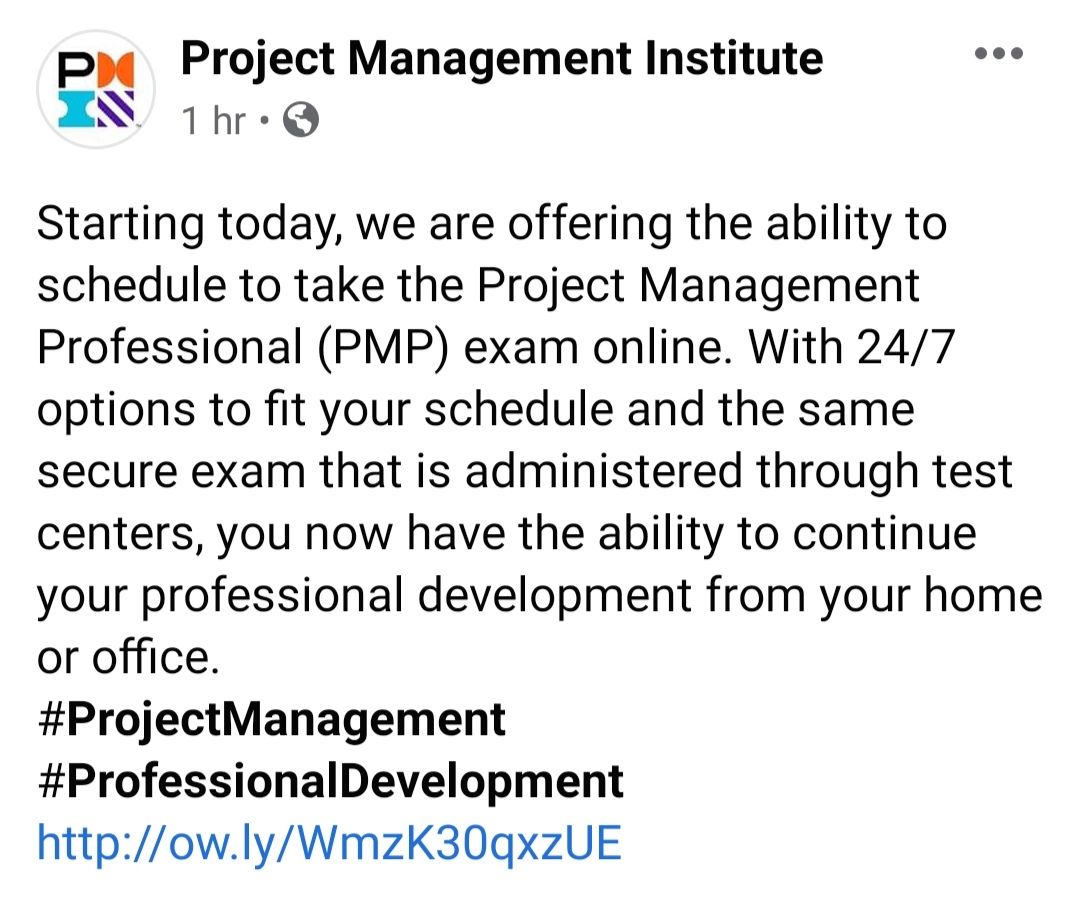Open the PMI profile picture logo

[96, 90]
